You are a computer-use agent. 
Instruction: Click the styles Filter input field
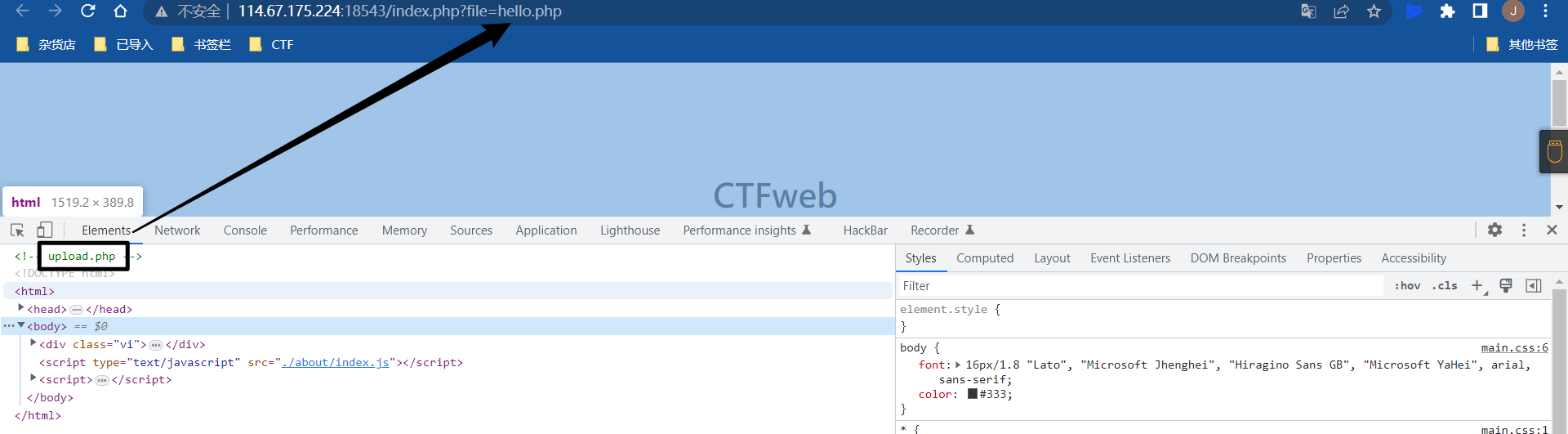(x=1140, y=286)
